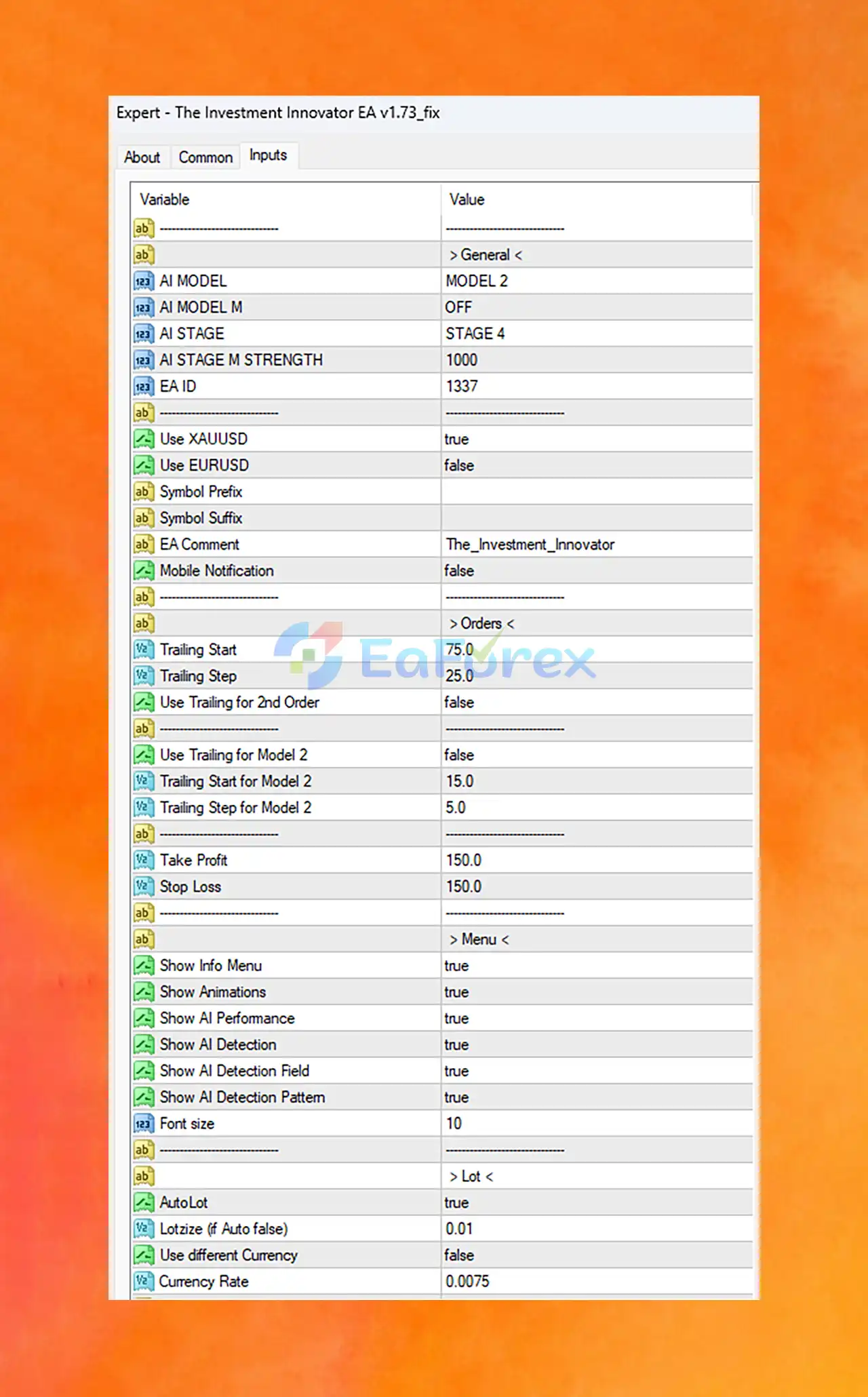
Task: Click the Stop Loss row icon
Action: [144, 887]
